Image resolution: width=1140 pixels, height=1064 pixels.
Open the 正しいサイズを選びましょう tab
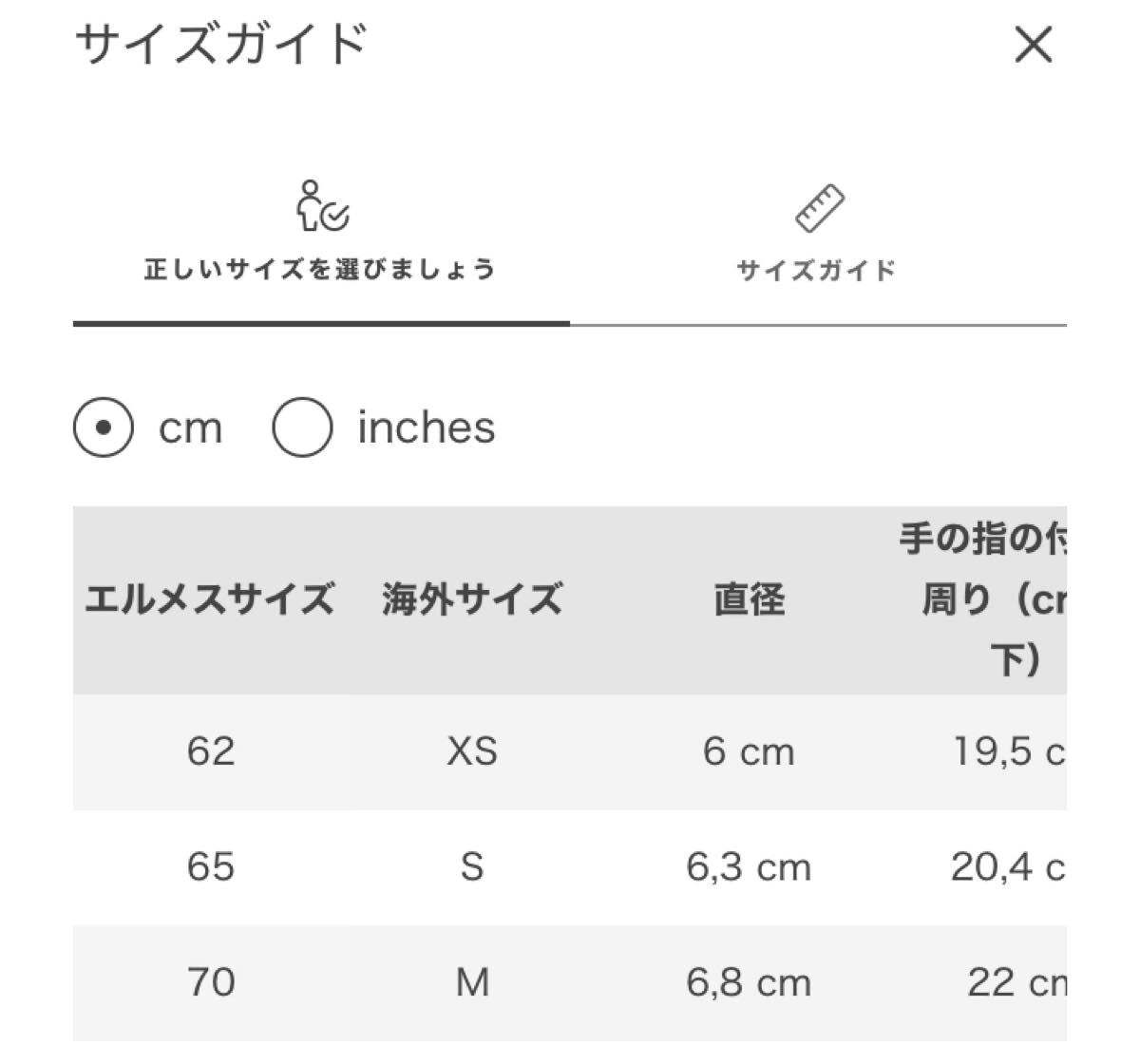(x=320, y=269)
